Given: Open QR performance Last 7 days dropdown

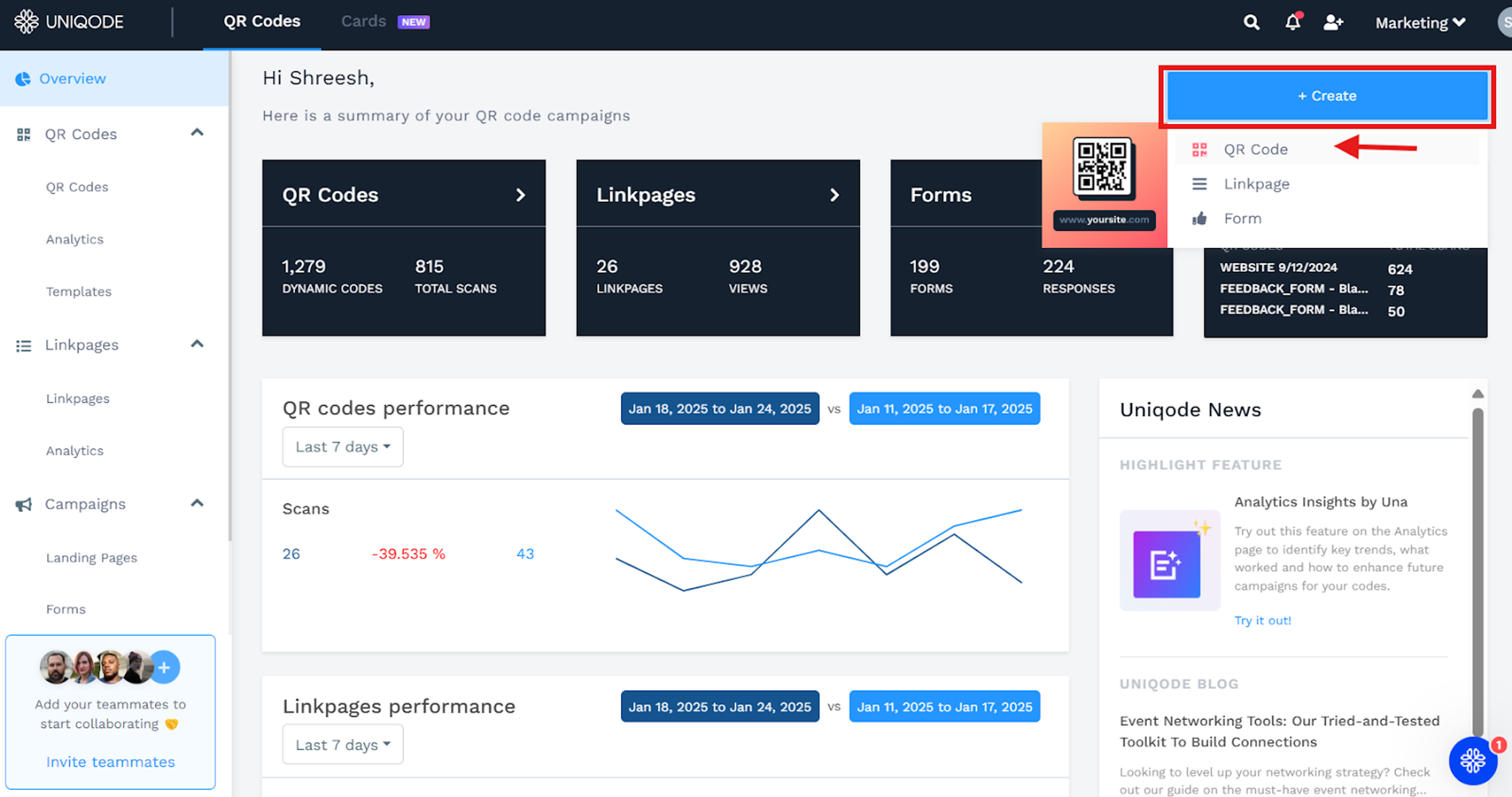Looking at the screenshot, I should click(x=343, y=447).
